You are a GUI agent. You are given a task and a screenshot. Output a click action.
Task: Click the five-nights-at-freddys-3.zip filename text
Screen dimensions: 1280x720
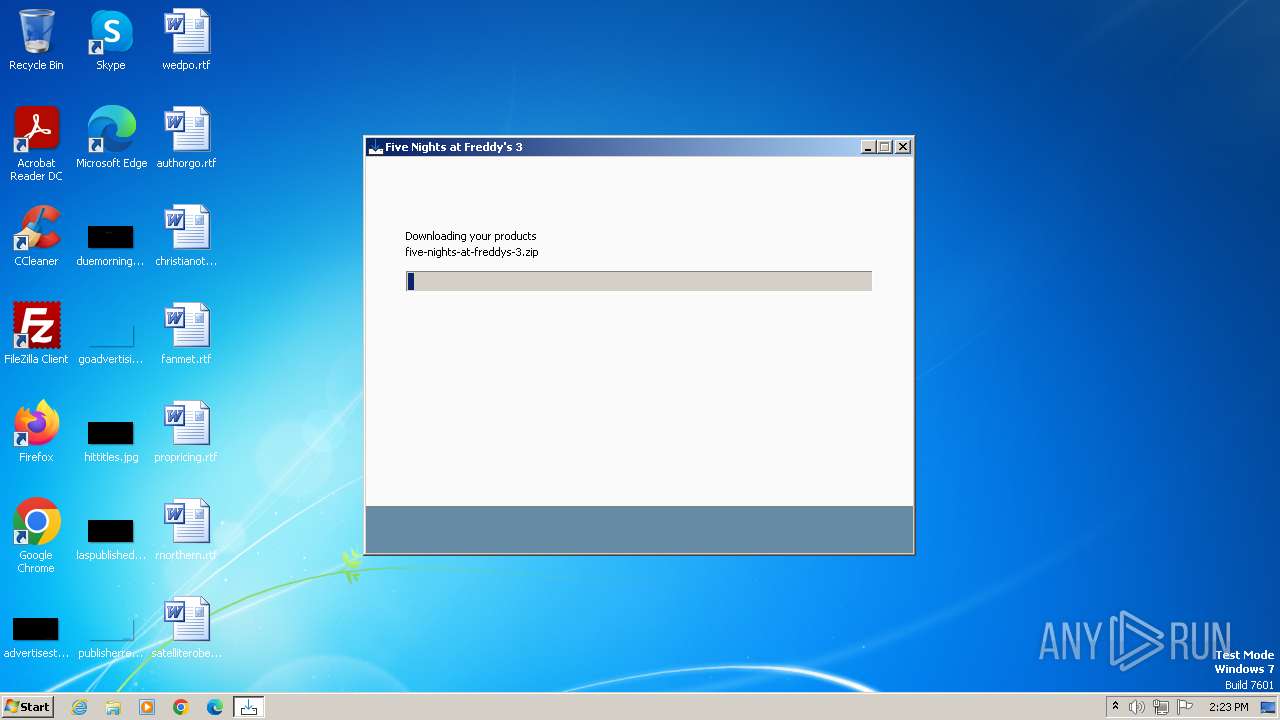[x=472, y=252]
